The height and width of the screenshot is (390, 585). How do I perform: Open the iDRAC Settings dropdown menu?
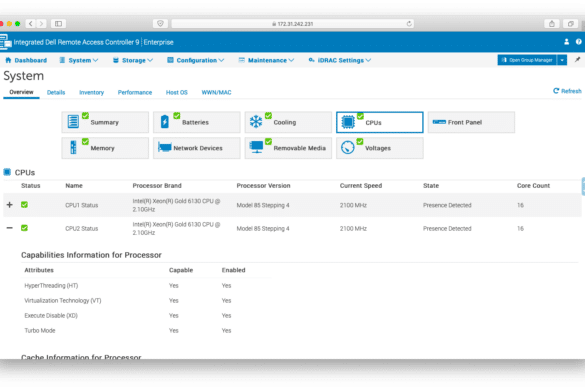(340, 60)
